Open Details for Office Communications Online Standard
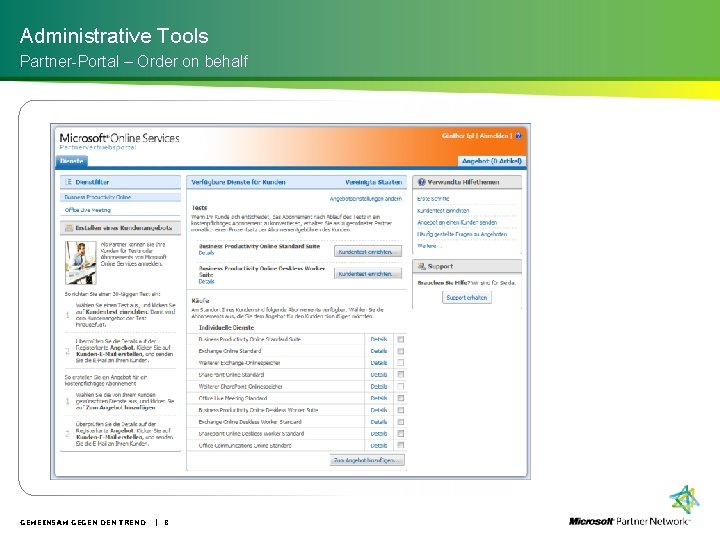720x540 pixels. pyautogui.click(x=379, y=445)
